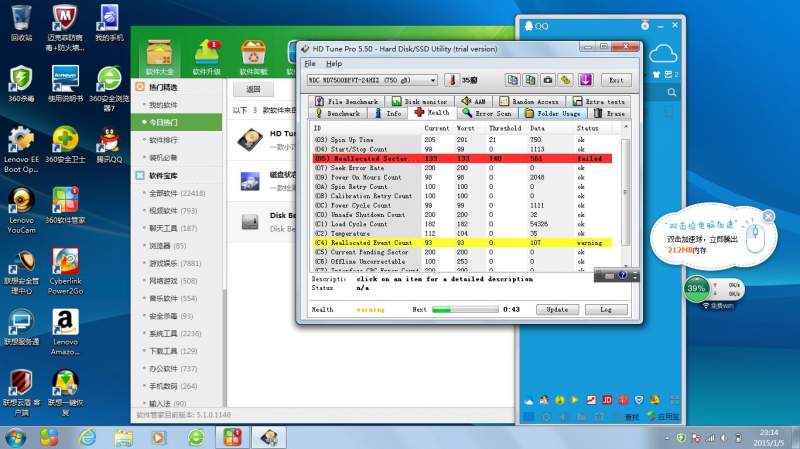
Task: Click the camera save screenshot icon
Action: 548,80
